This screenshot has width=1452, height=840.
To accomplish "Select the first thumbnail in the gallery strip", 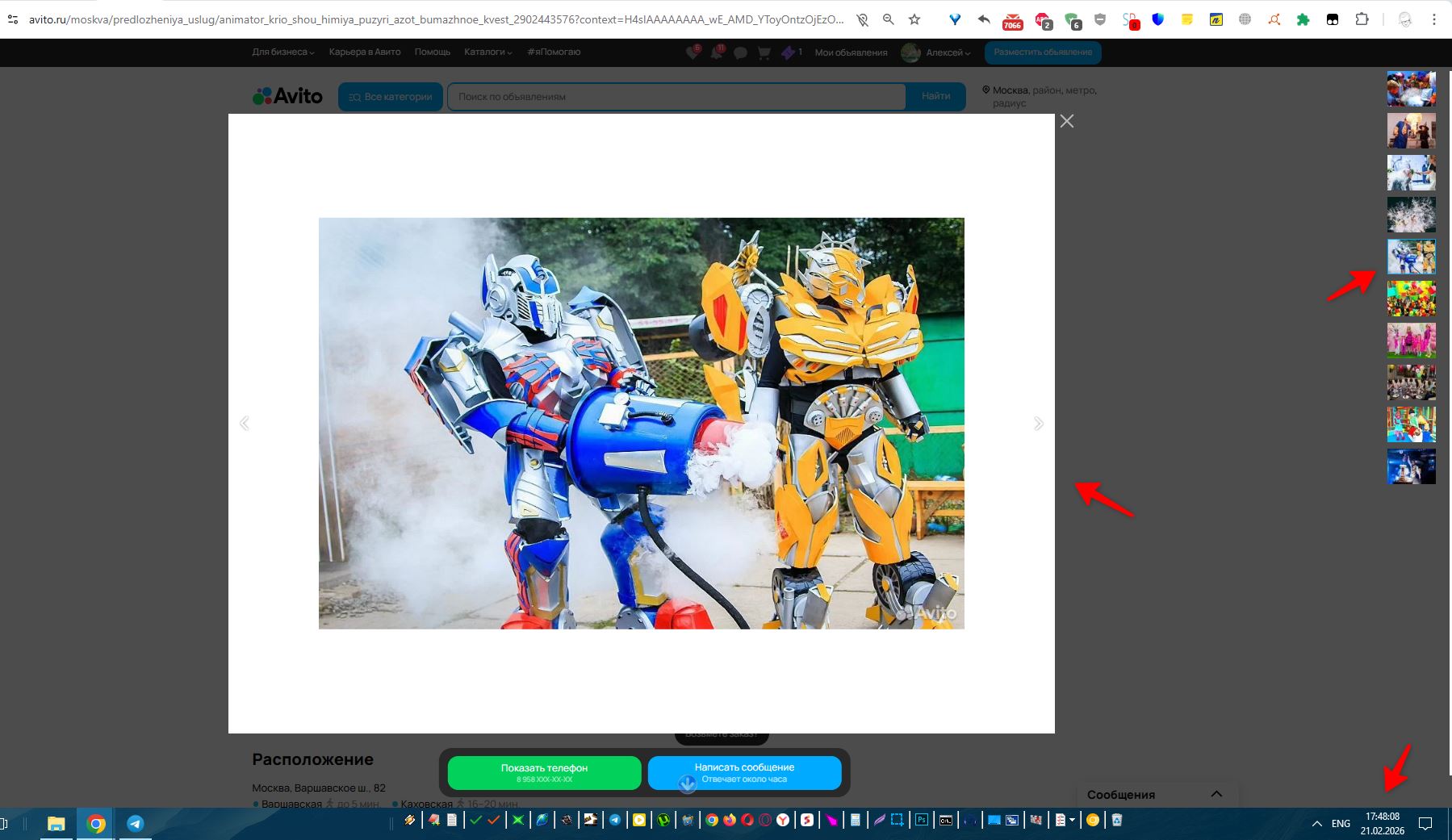I will (x=1411, y=89).
